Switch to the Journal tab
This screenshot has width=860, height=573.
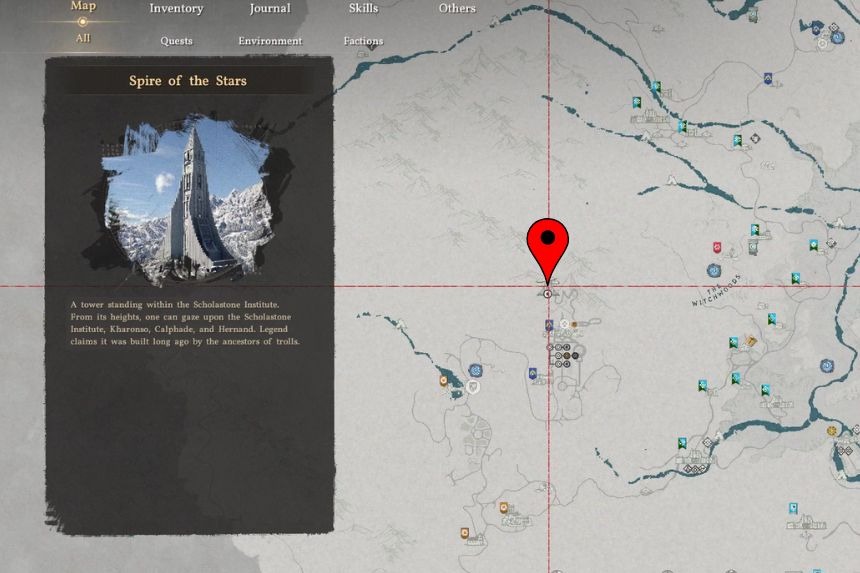270,9
